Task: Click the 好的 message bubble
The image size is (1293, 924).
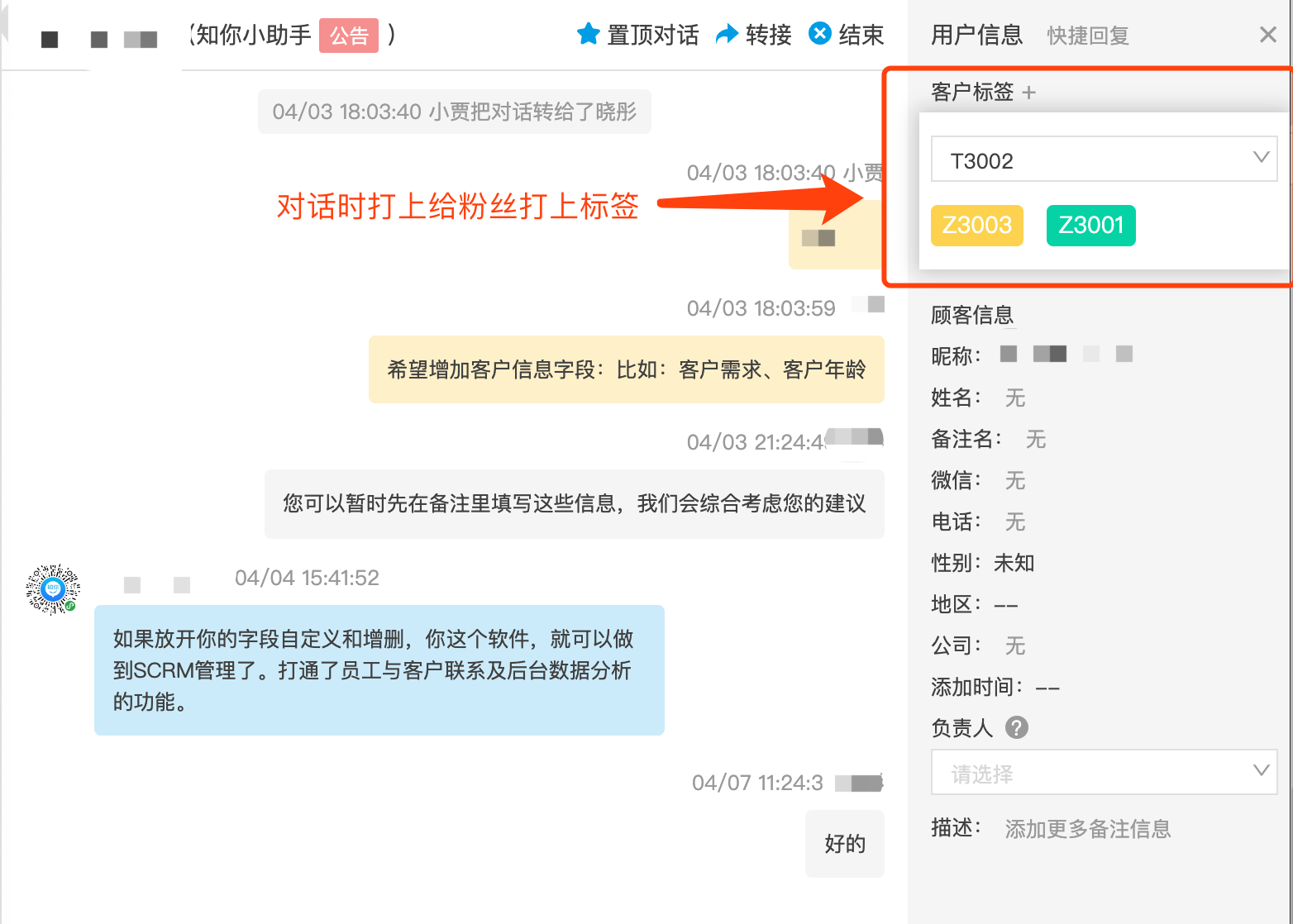Action: pyautogui.click(x=844, y=844)
